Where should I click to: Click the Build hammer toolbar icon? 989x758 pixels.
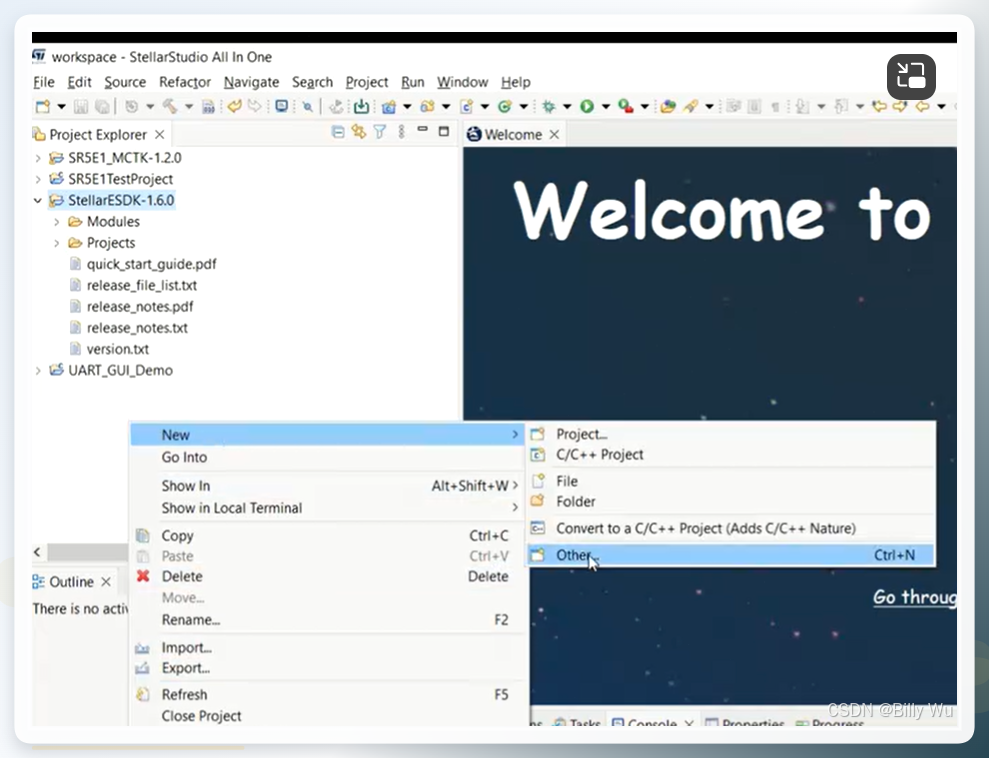tap(170, 107)
